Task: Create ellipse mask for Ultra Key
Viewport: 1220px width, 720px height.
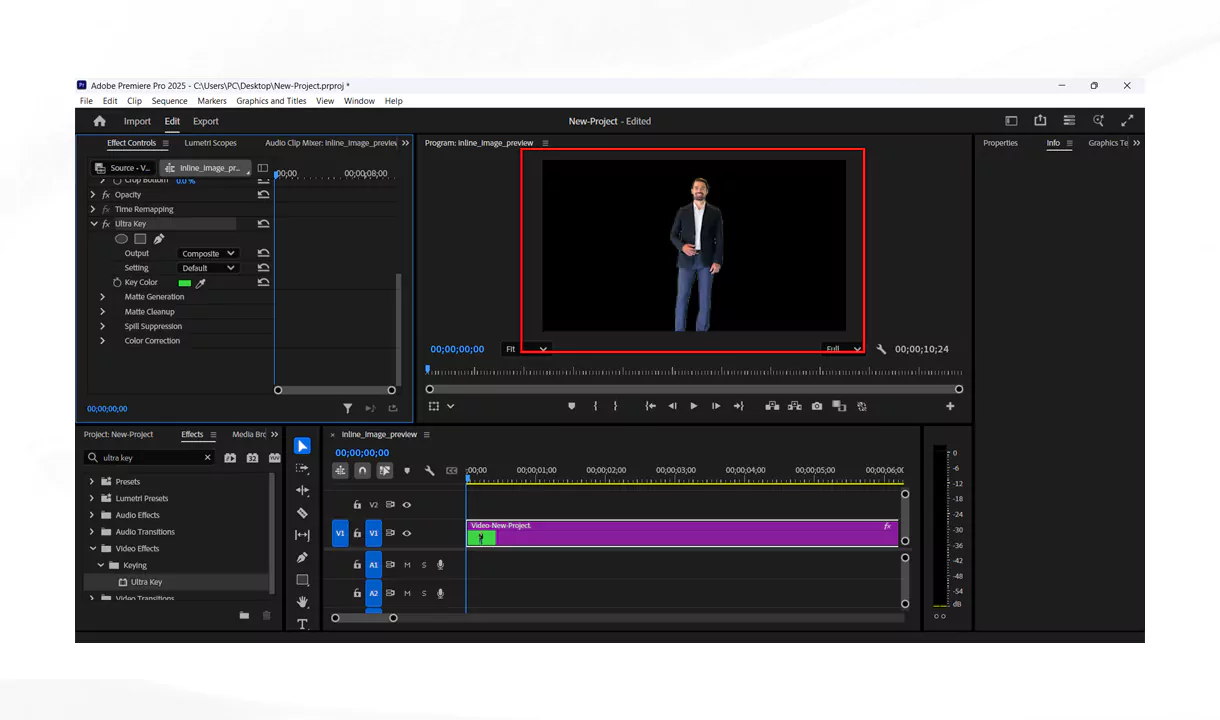Action: [121, 239]
